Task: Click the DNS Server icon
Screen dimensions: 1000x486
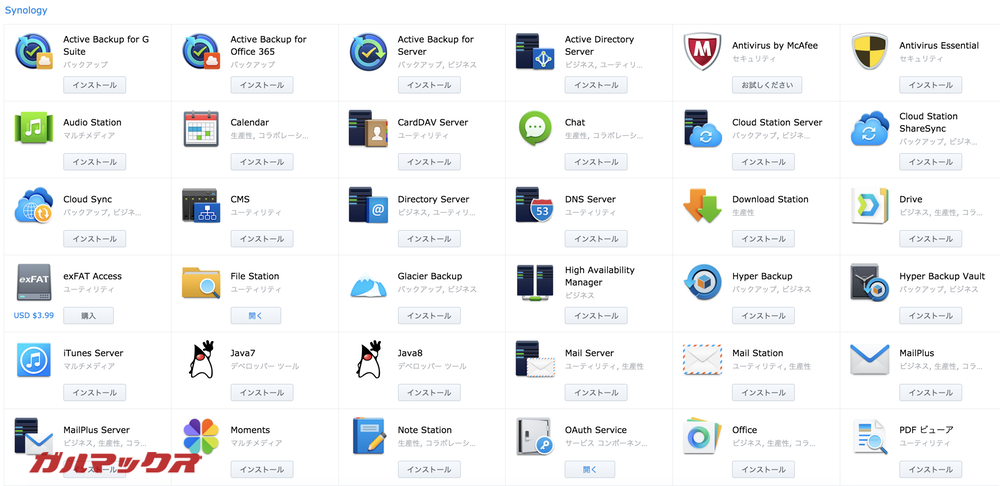Action: [x=535, y=206]
